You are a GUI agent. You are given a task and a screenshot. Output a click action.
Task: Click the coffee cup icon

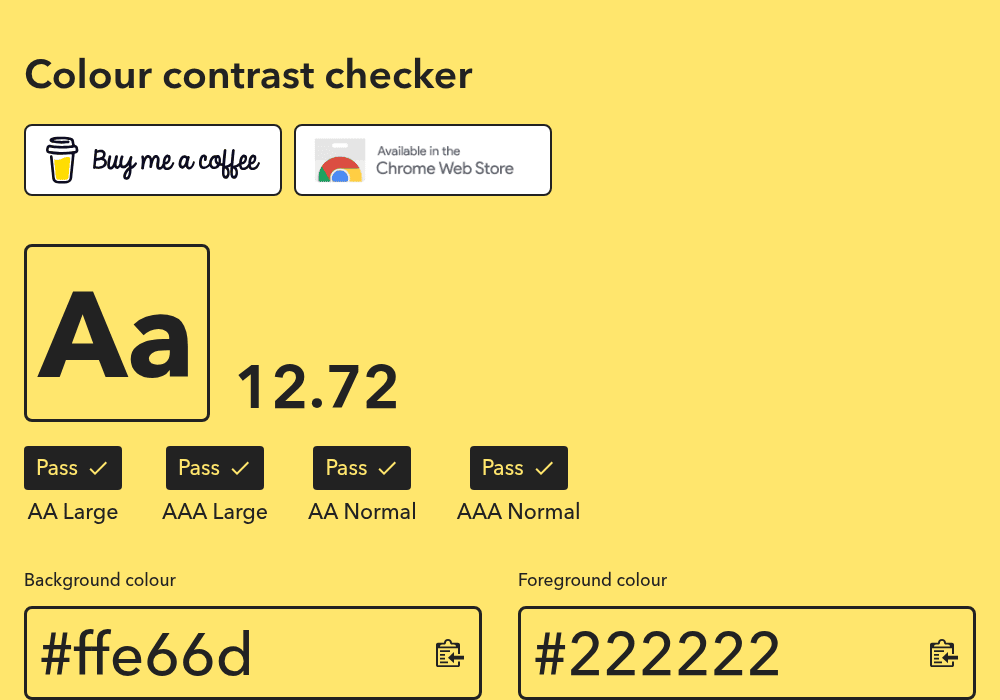point(62,160)
